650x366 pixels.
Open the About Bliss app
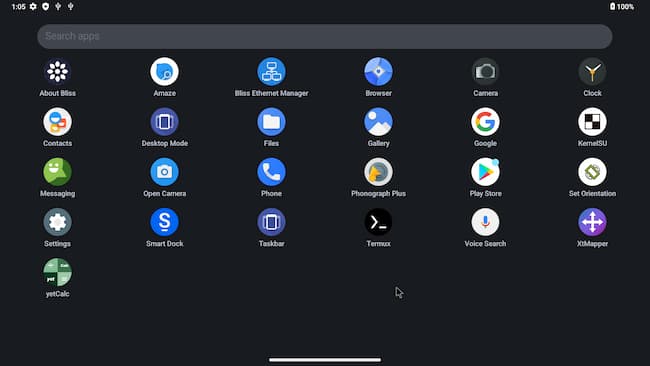click(57, 72)
